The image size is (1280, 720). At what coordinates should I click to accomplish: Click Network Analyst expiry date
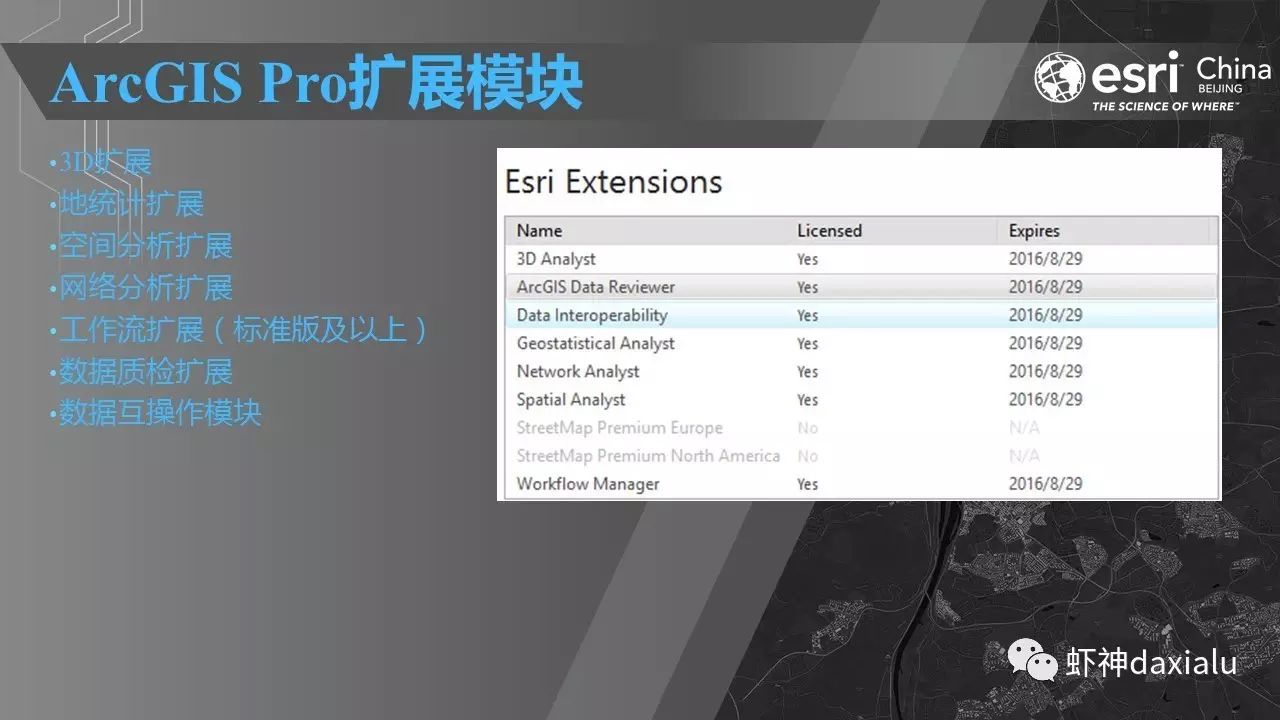(x=1045, y=371)
